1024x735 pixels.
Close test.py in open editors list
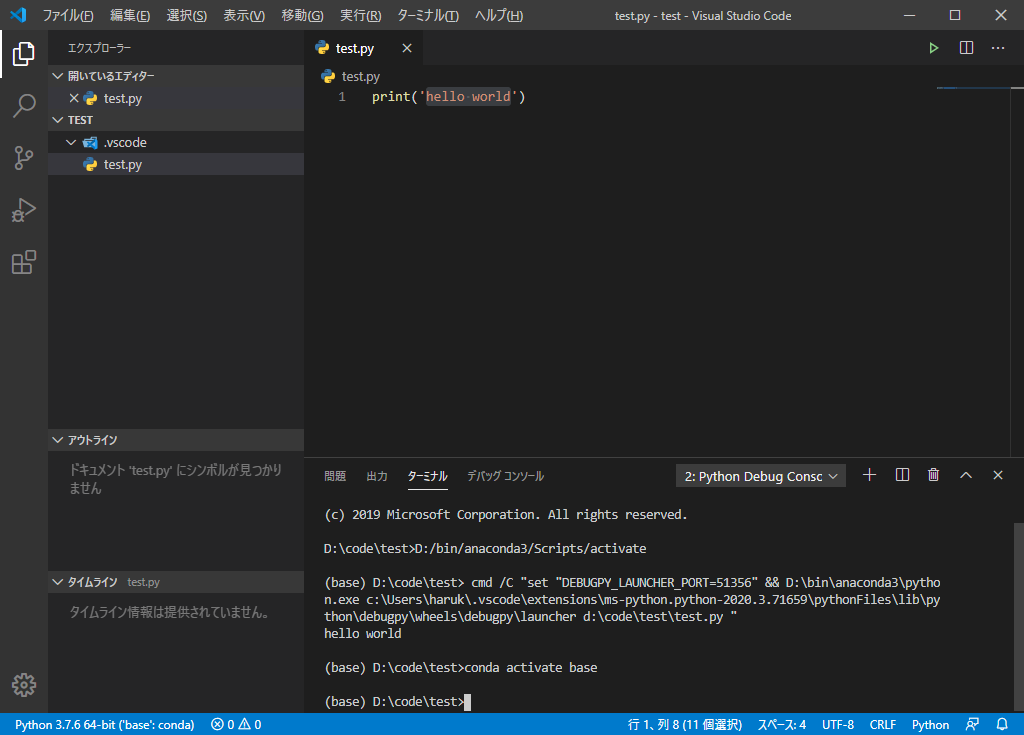click(74, 98)
